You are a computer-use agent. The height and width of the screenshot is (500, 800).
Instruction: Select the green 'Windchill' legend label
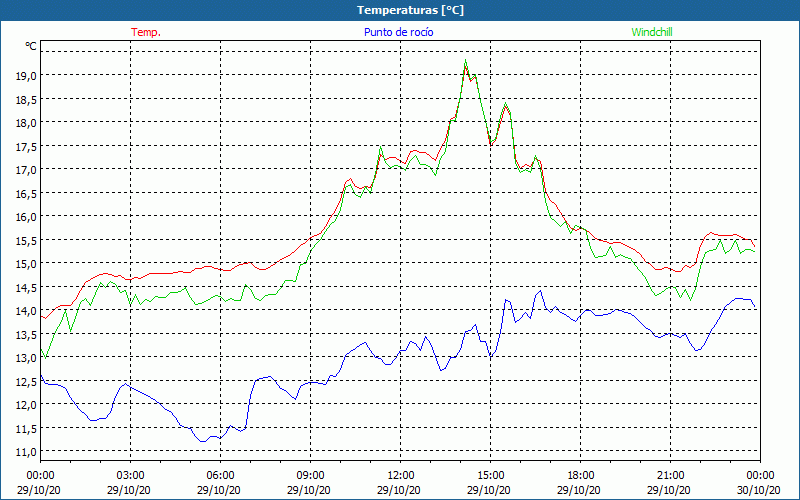pyautogui.click(x=652, y=32)
